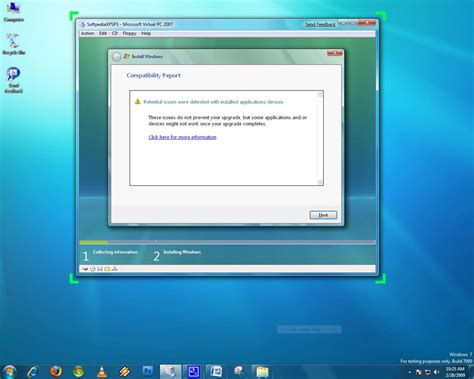Open the Help menu

pos(146,33)
